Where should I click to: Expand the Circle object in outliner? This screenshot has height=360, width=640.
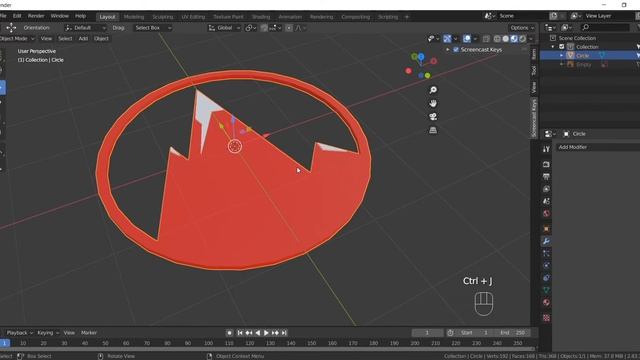click(x=562, y=56)
